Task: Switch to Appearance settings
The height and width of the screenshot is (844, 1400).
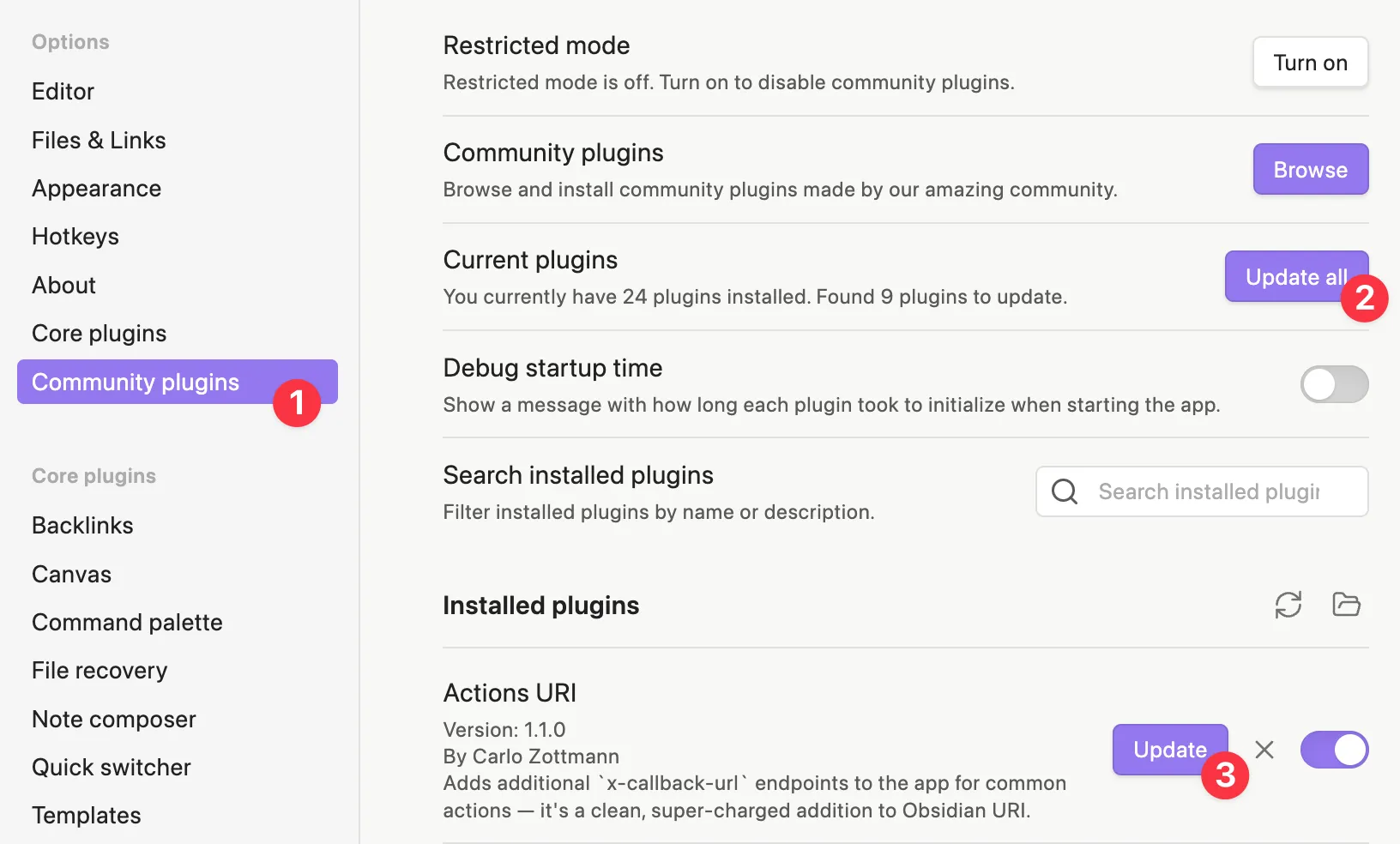Action: pos(96,188)
